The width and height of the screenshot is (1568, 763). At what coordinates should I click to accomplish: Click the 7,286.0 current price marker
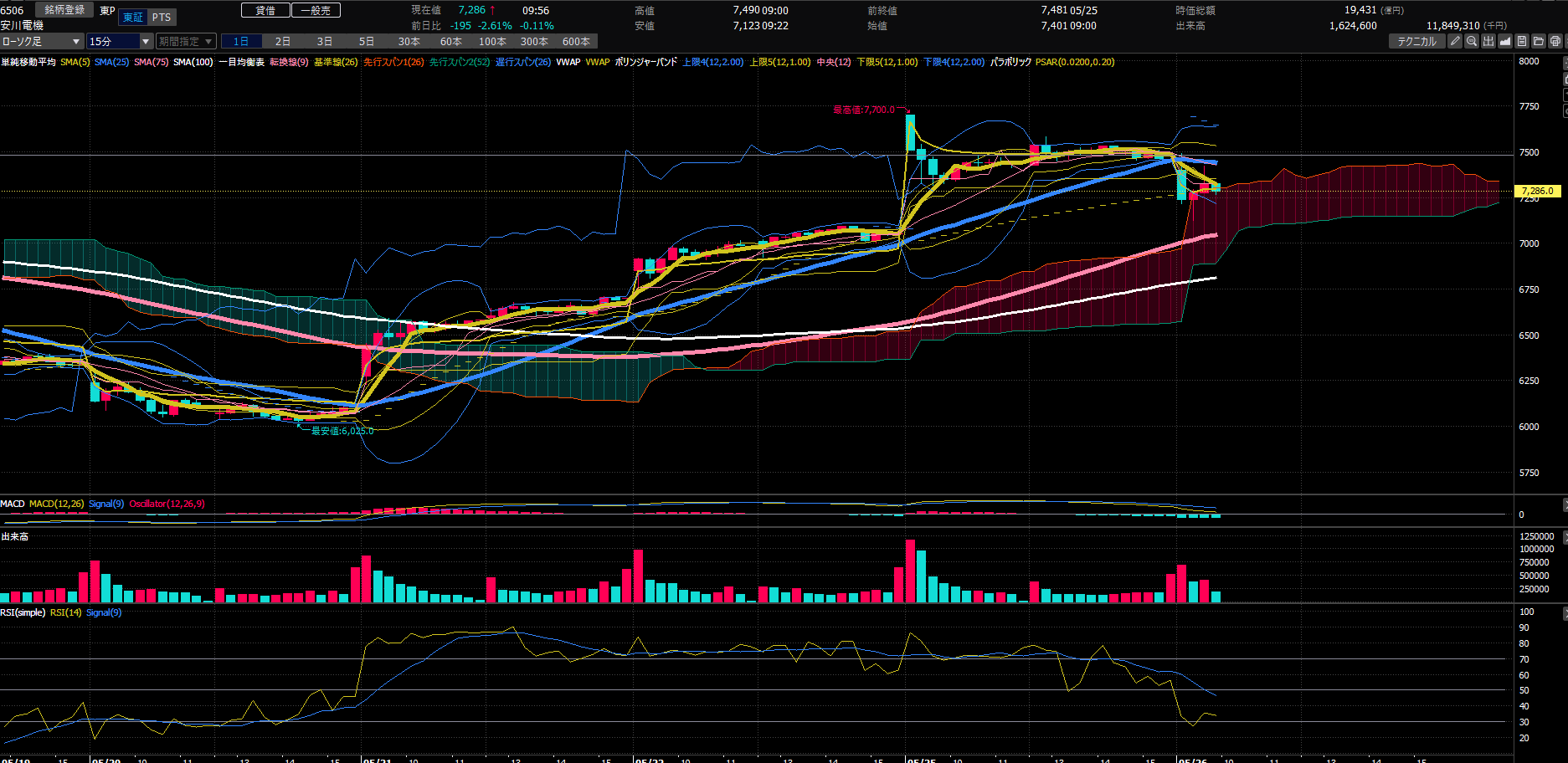pyautogui.click(x=1537, y=191)
